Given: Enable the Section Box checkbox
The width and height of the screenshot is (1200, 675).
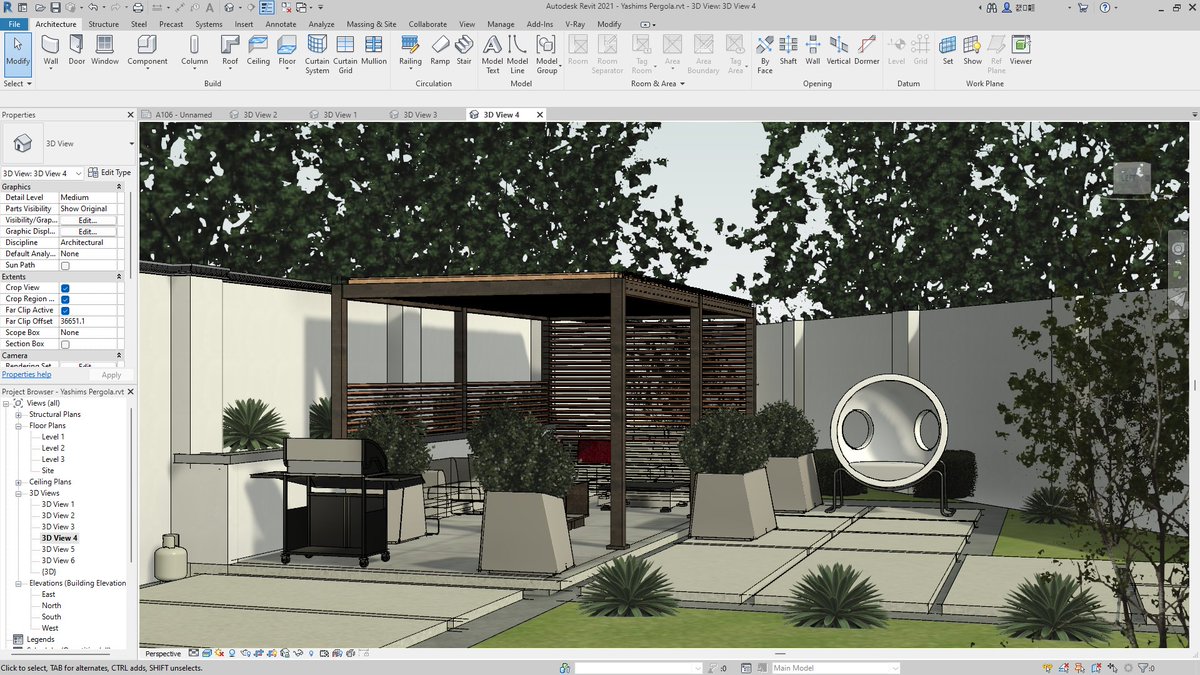Looking at the screenshot, I should pyautogui.click(x=65, y=343).
